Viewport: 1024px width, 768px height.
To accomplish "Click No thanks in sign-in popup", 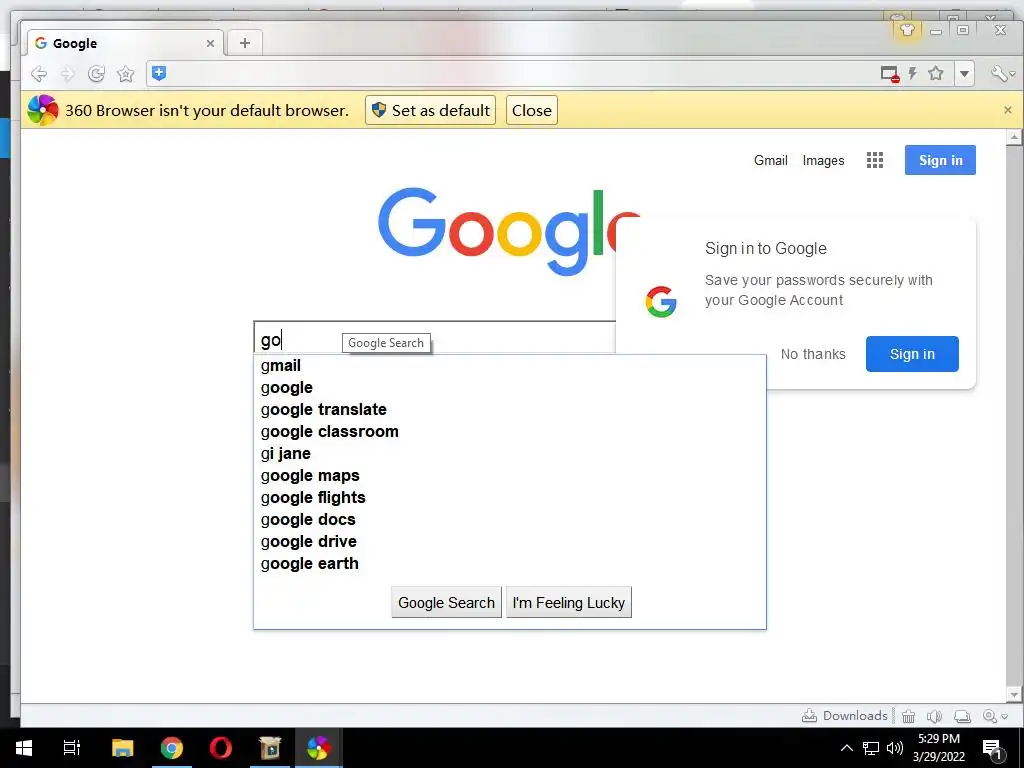I will (813, 354).
